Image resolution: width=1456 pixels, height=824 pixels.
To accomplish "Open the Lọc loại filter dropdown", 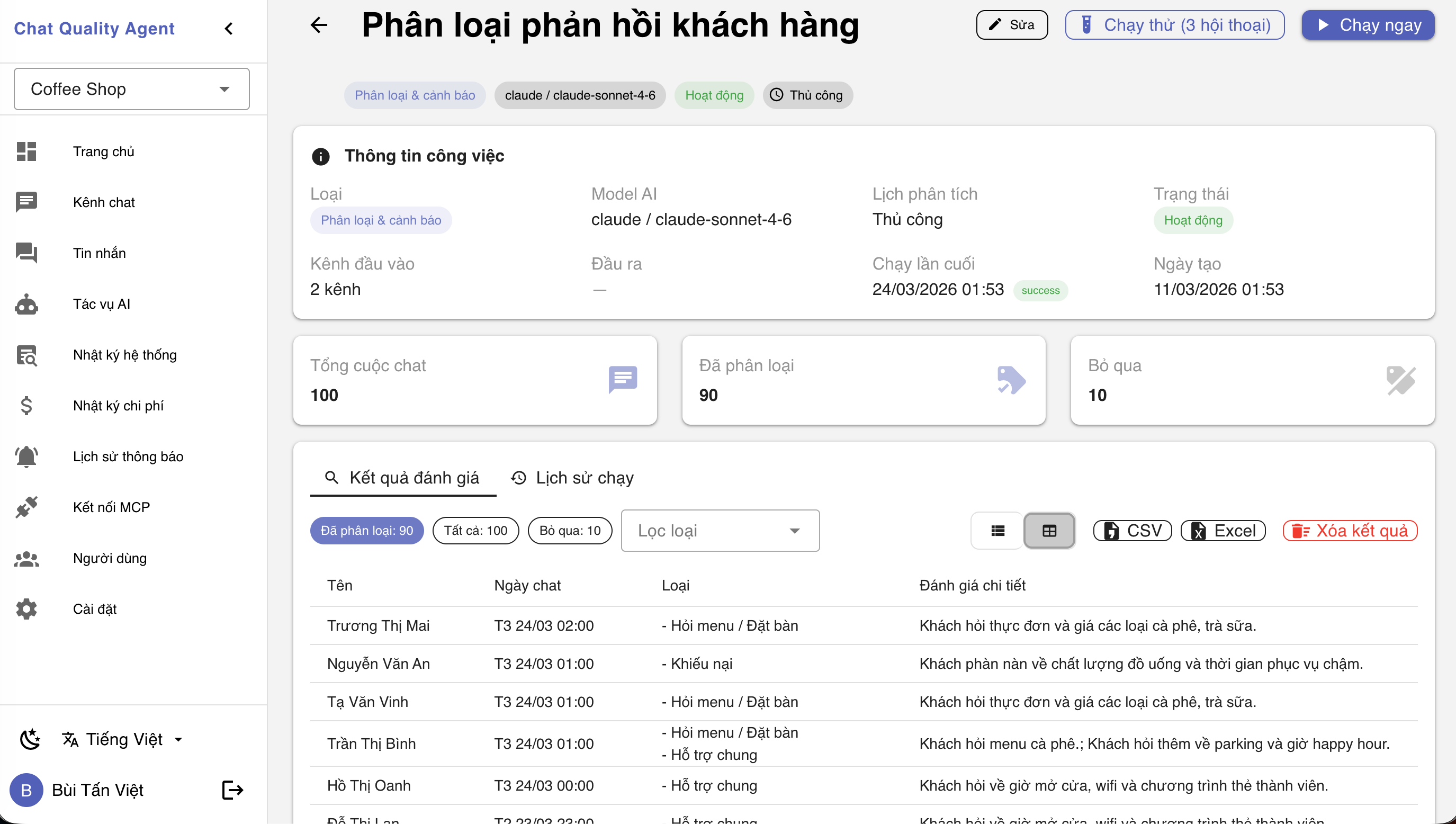I will (720, 530).
